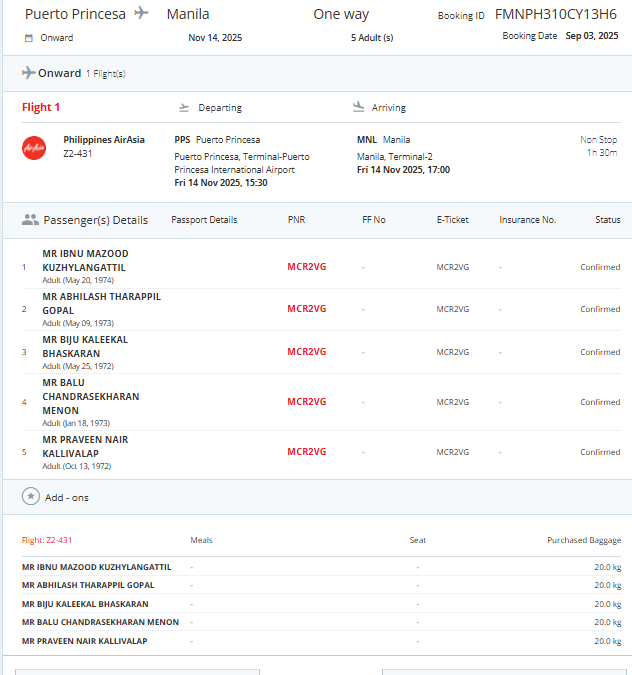Viewport: 632px width, 675px height.
Task: Click flight number Z2-431 under Philippines AirAsia
Action: point(78,154)
